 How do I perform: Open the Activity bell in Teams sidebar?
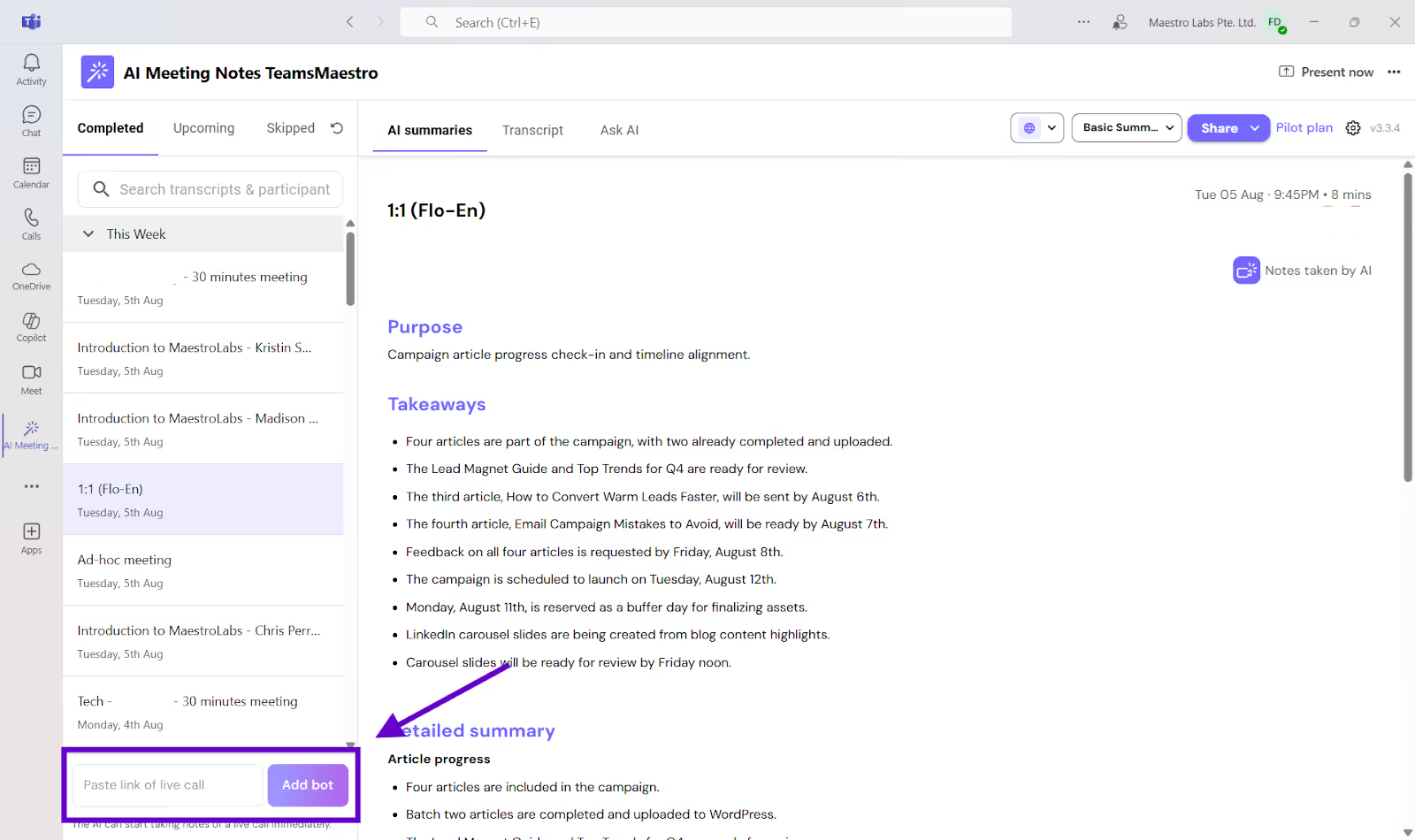[31, 69]
